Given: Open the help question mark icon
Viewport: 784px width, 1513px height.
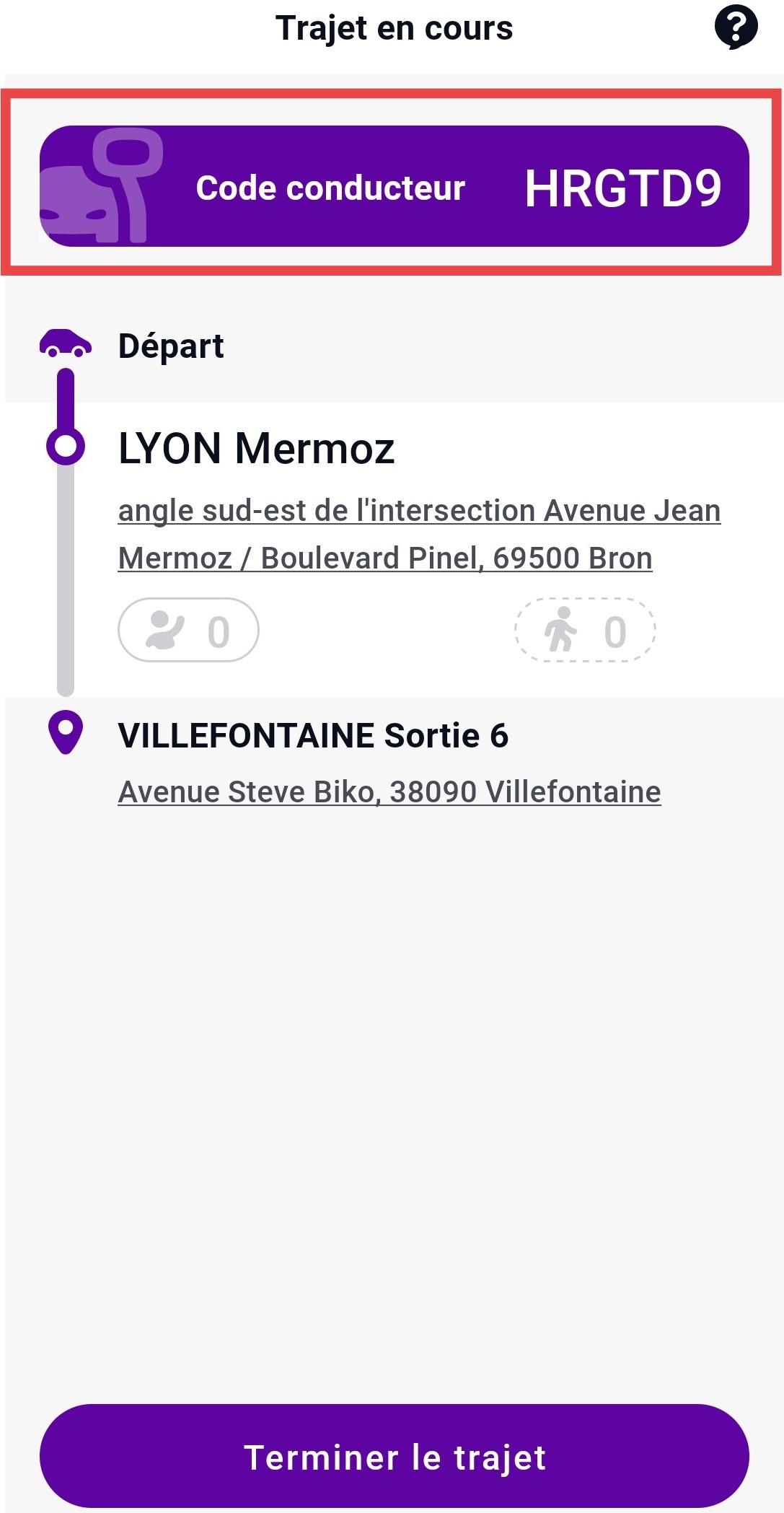Looking at the screenshot, I should [x=735, y=27].
